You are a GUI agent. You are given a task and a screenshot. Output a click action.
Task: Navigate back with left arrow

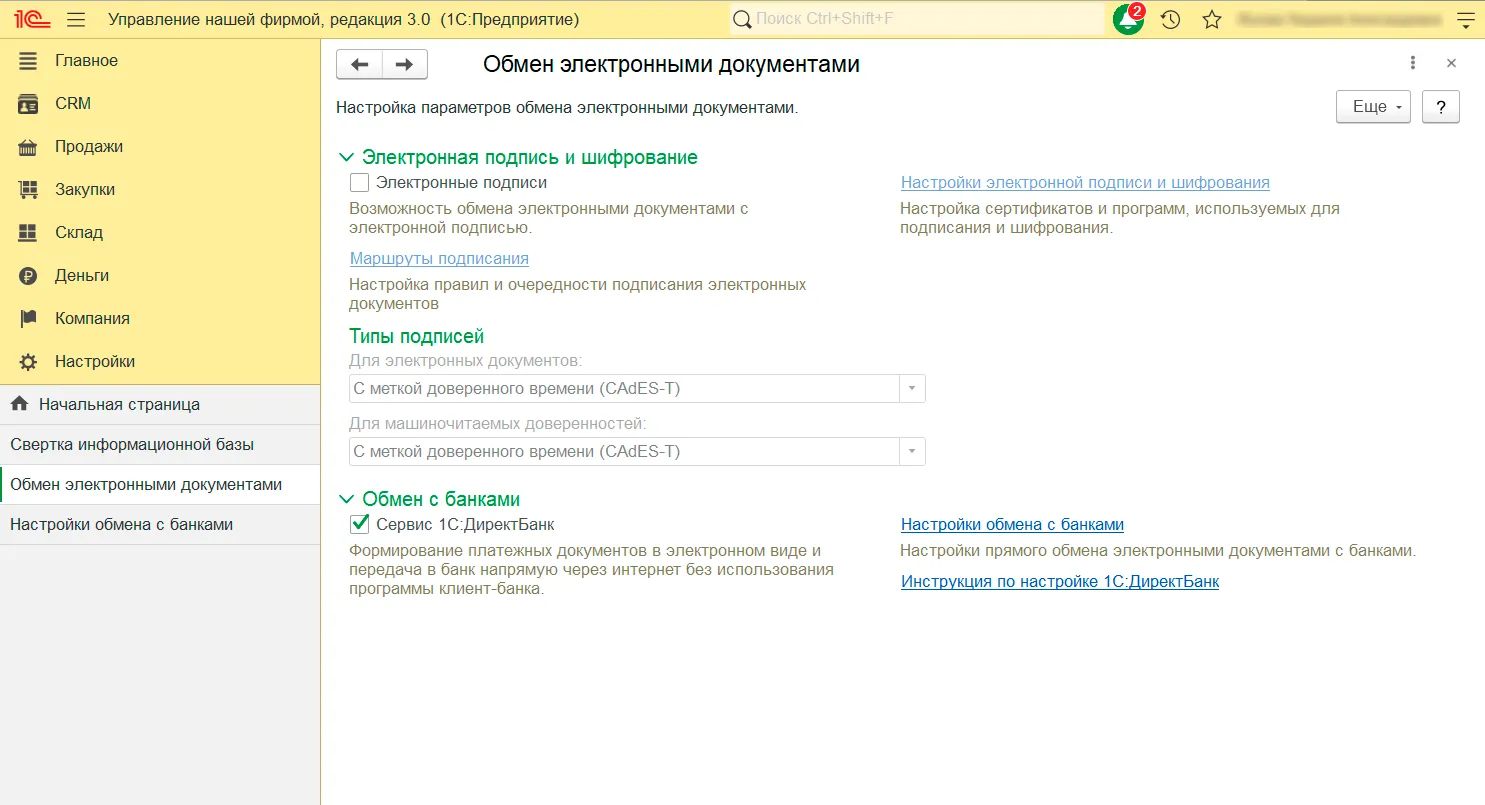point(360,64)
